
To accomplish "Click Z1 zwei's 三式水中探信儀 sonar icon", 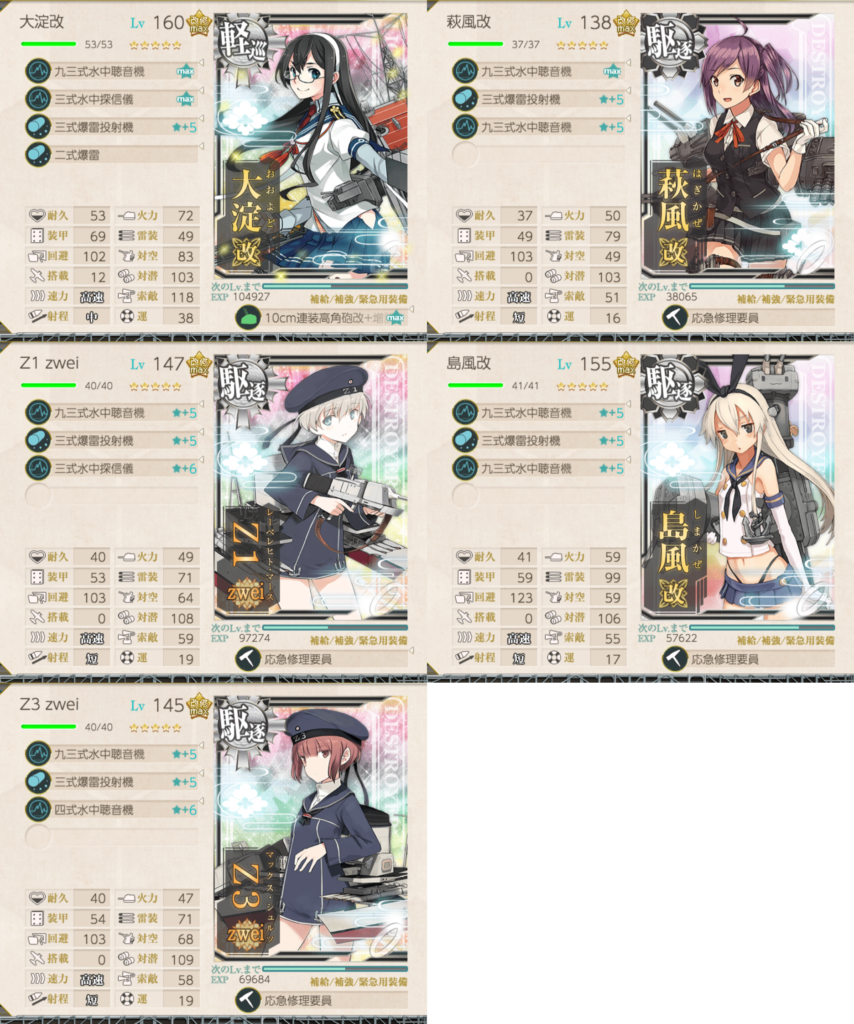I will tap(38, 468).
